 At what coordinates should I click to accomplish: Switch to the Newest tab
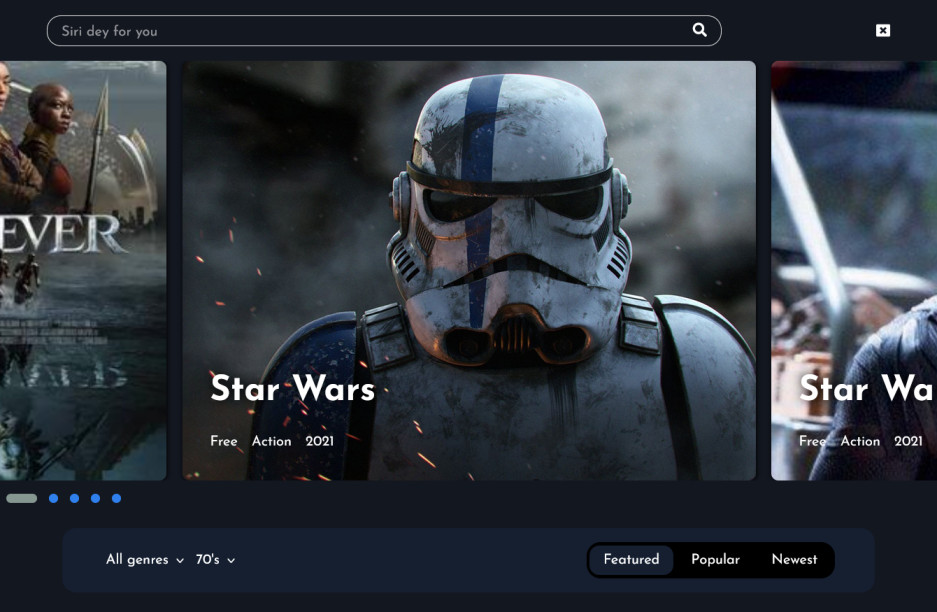pos(794,559)
